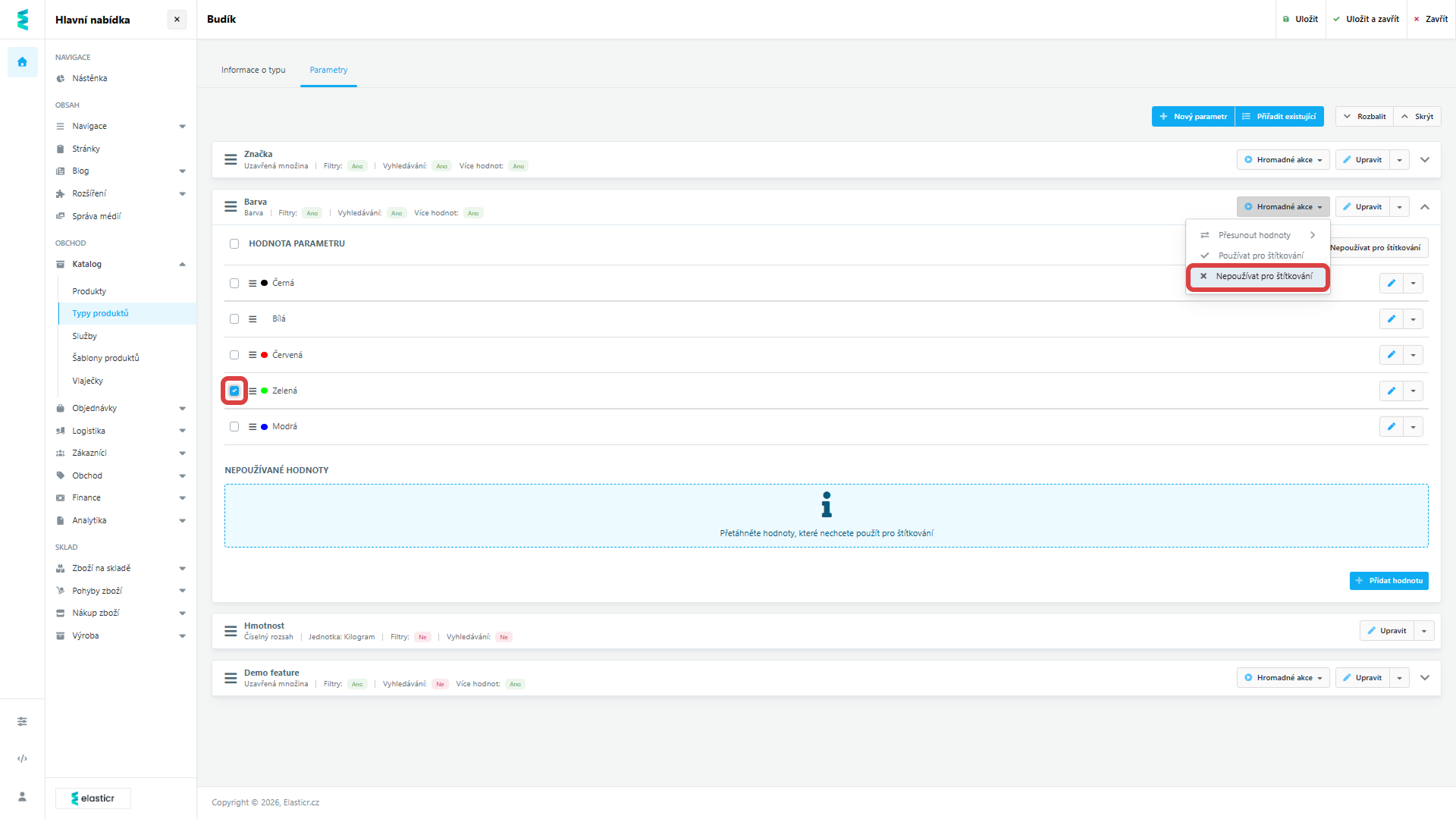This screenshot has width=1456, height=819.
Task: Click drag handle icon of Značka parameter
Action: [x=231, y=160]
